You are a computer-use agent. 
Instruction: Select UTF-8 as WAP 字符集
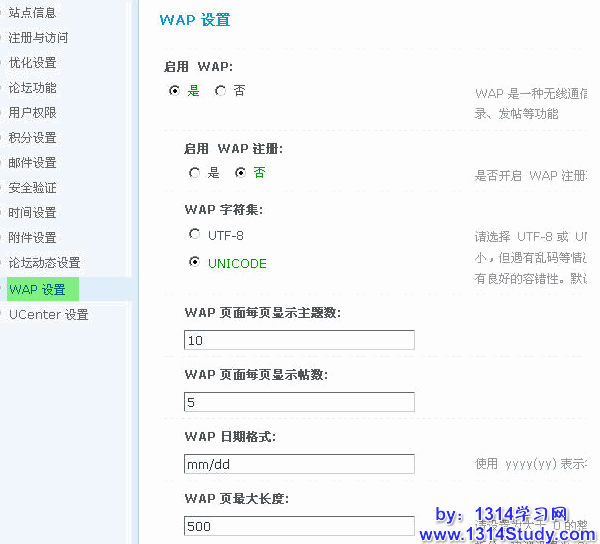[194, 235]
